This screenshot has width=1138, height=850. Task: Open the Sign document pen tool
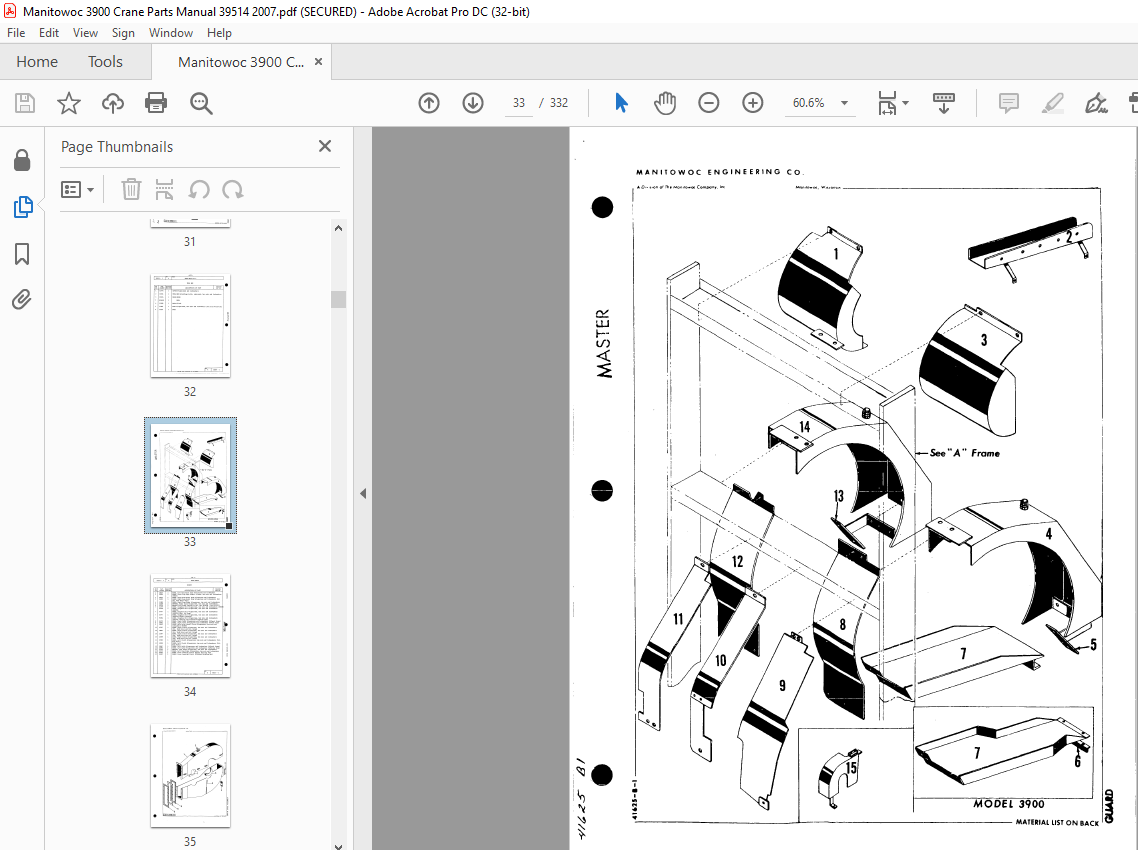pos(1096,103)
